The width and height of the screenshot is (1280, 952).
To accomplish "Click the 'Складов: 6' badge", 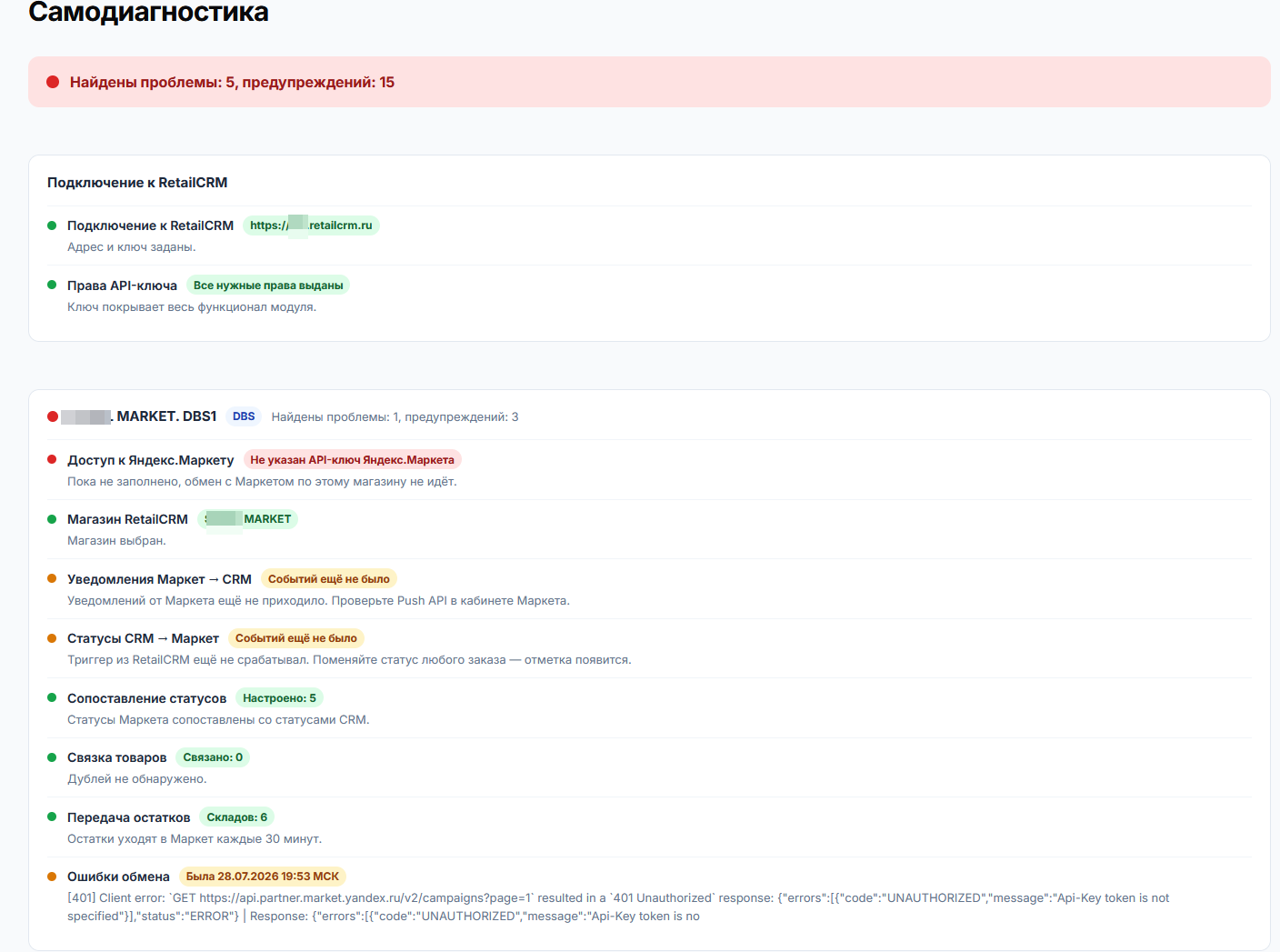I will tap(237, 817).
